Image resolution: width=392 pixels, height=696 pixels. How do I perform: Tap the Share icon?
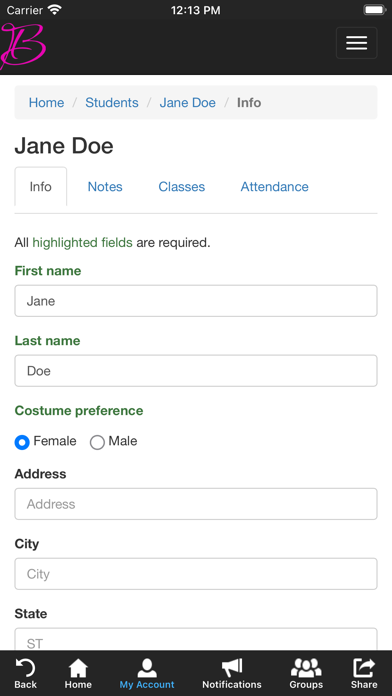click(364, 668)
